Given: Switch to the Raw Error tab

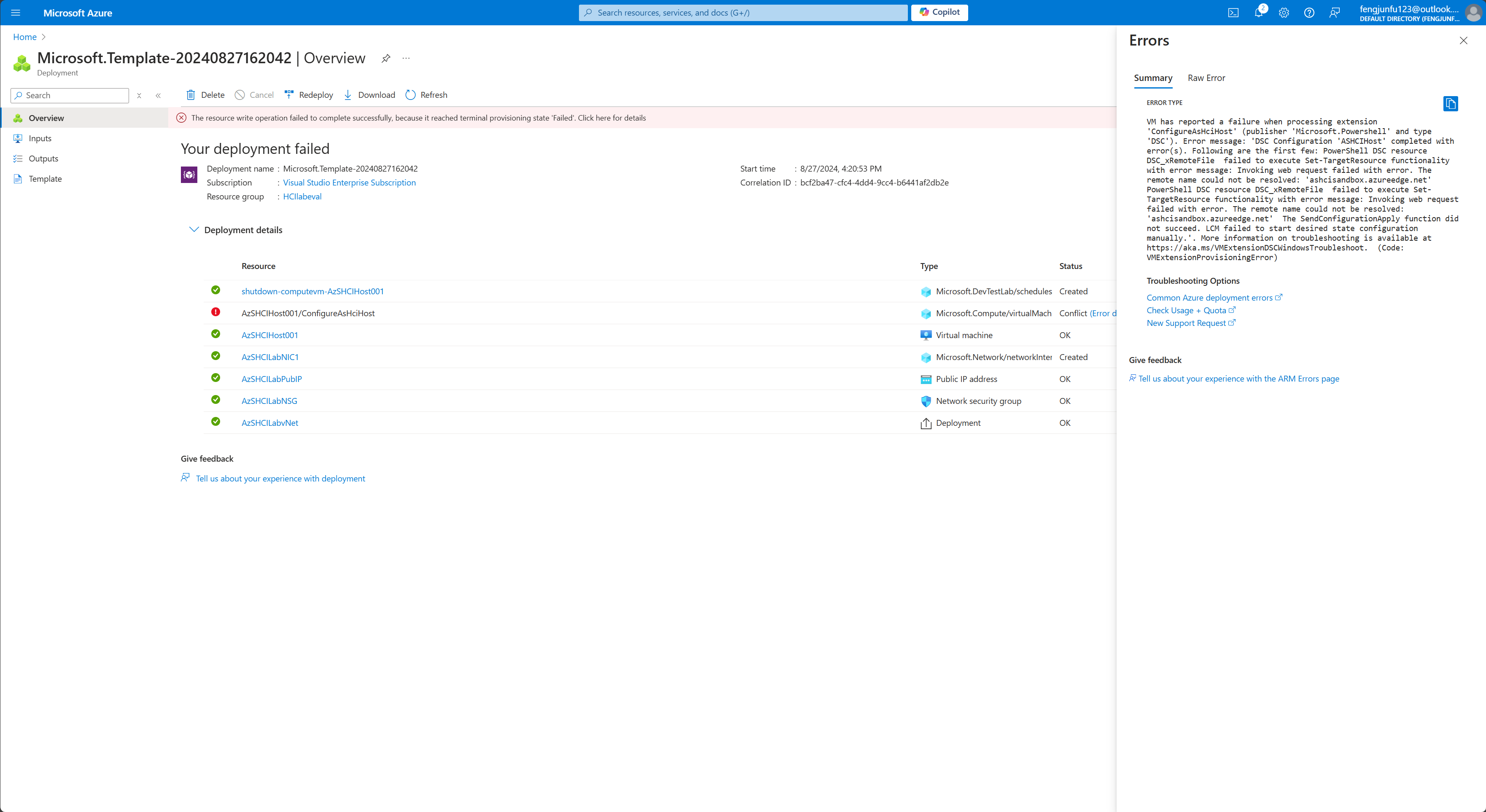Looking at the screenshot, I should [1206, 78].
